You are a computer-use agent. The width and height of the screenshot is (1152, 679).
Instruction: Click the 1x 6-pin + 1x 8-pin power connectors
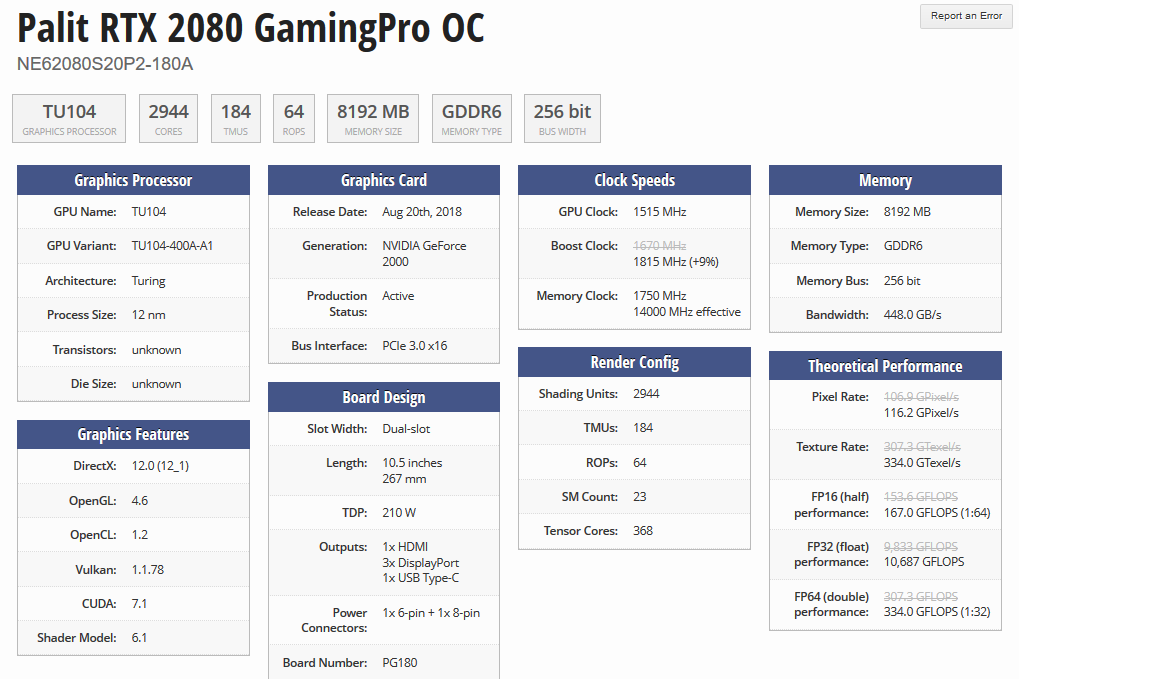[431, 613]
